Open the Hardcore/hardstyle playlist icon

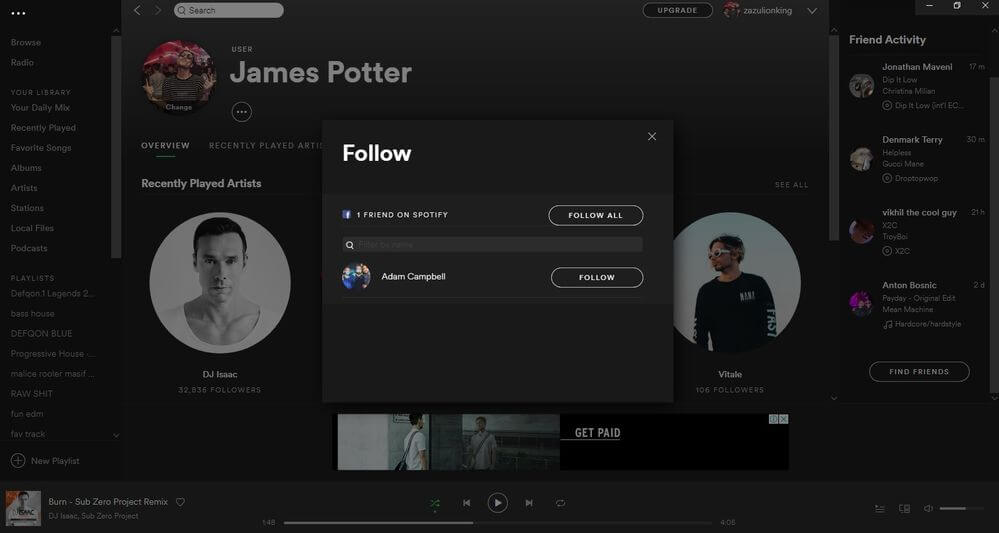(887, 324)
